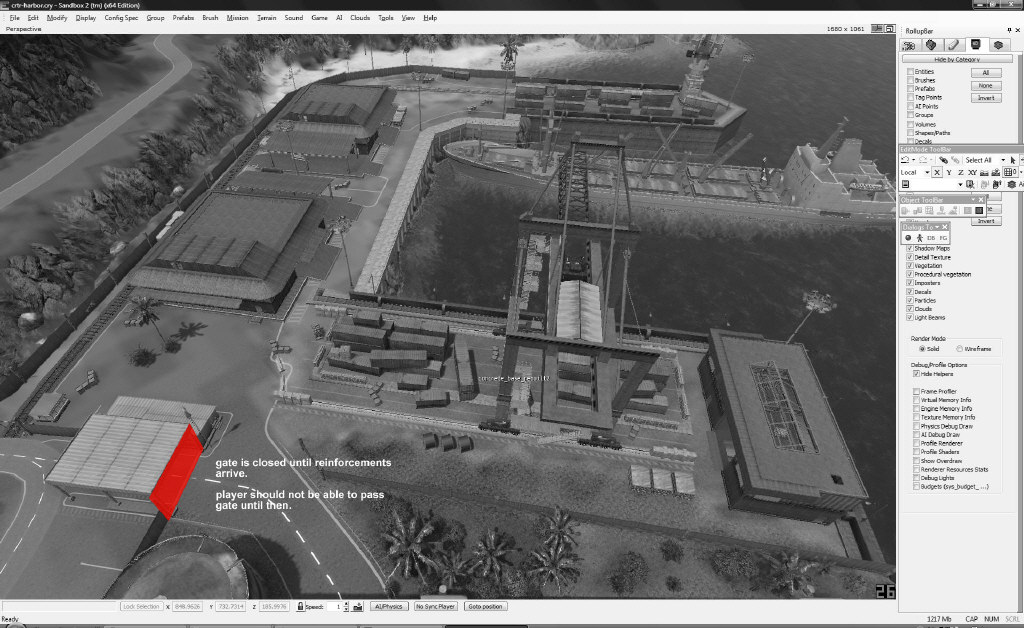Open the Select All filter dropdown
Viewport: 1024px width, 628px height.
(x=1003, y=160)
